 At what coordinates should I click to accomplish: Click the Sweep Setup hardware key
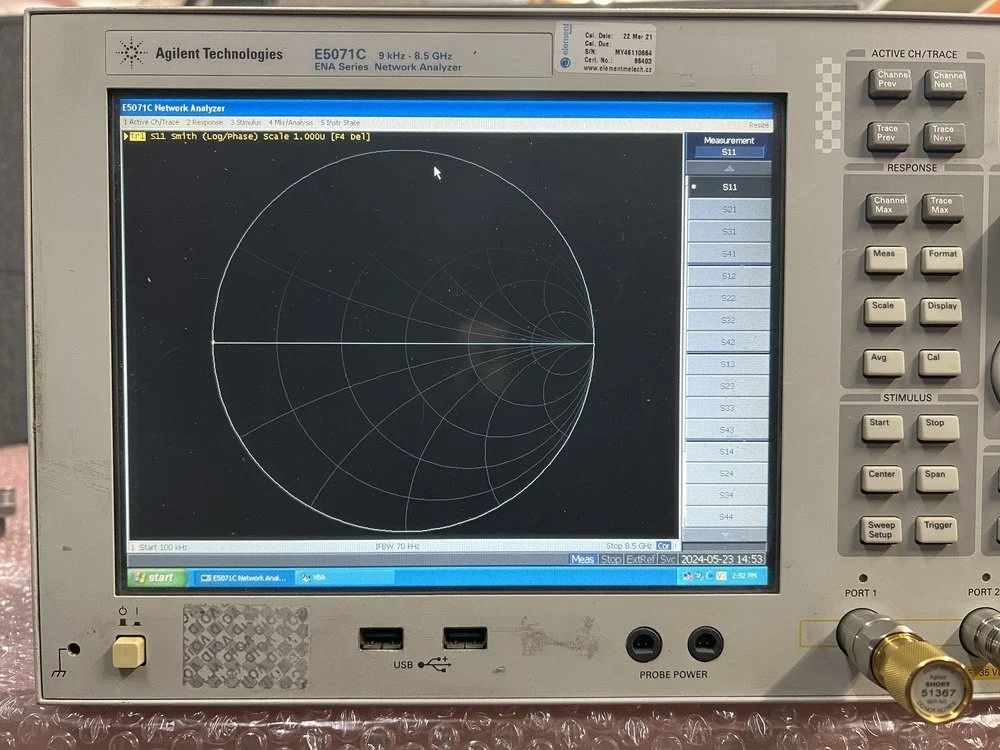coord(881,530)
